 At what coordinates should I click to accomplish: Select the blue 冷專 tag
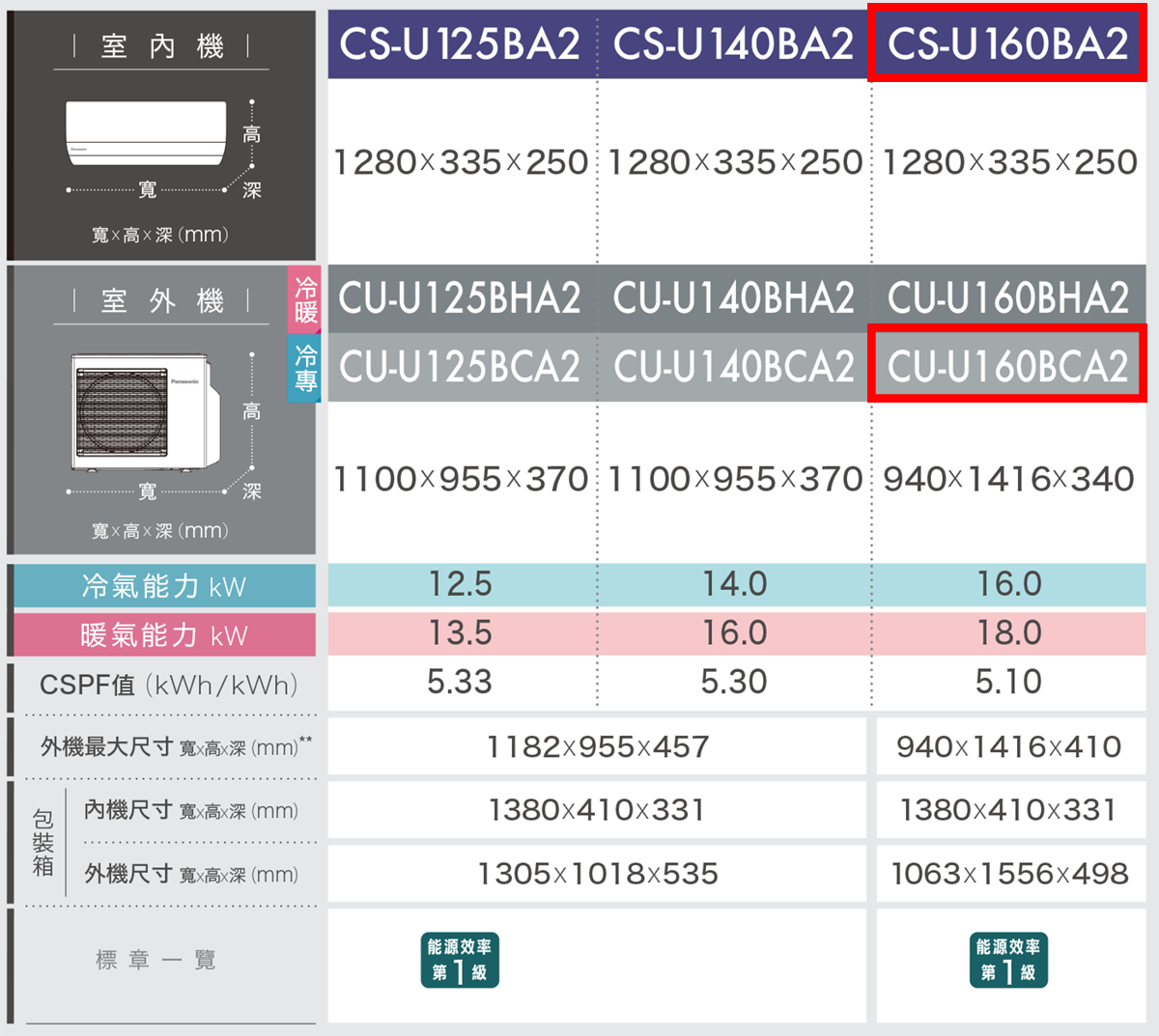[305, 368]
